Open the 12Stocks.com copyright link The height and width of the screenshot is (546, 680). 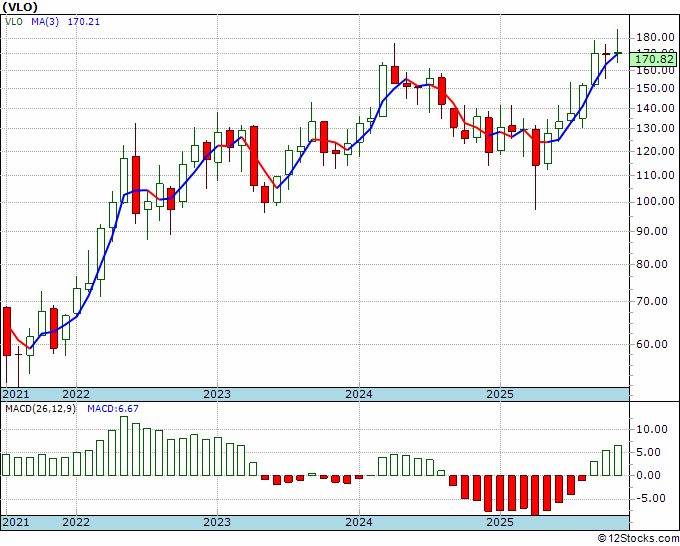(638, 539)
